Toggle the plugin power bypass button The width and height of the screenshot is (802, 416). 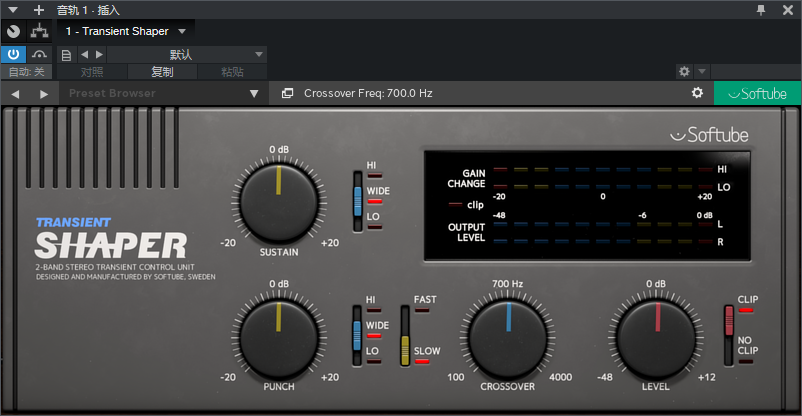tap(13, 54)
